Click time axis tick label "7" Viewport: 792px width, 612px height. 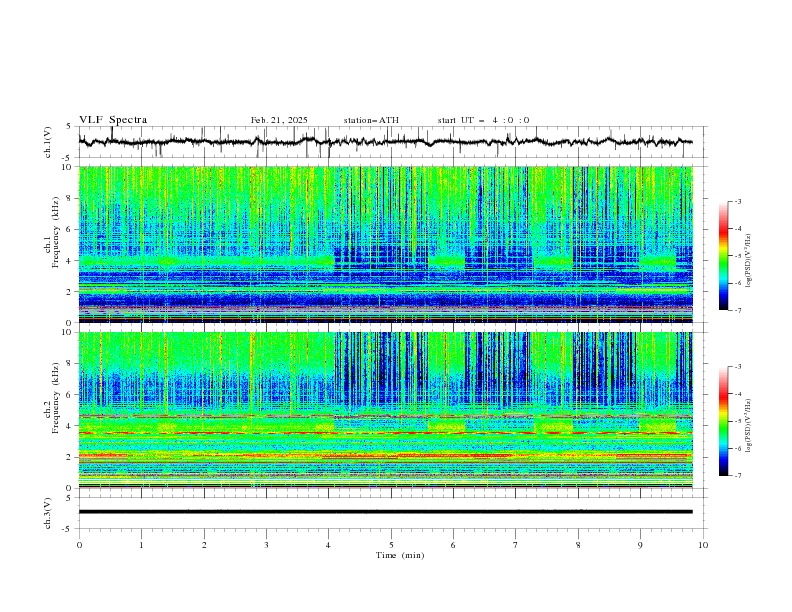coord(516,545)
